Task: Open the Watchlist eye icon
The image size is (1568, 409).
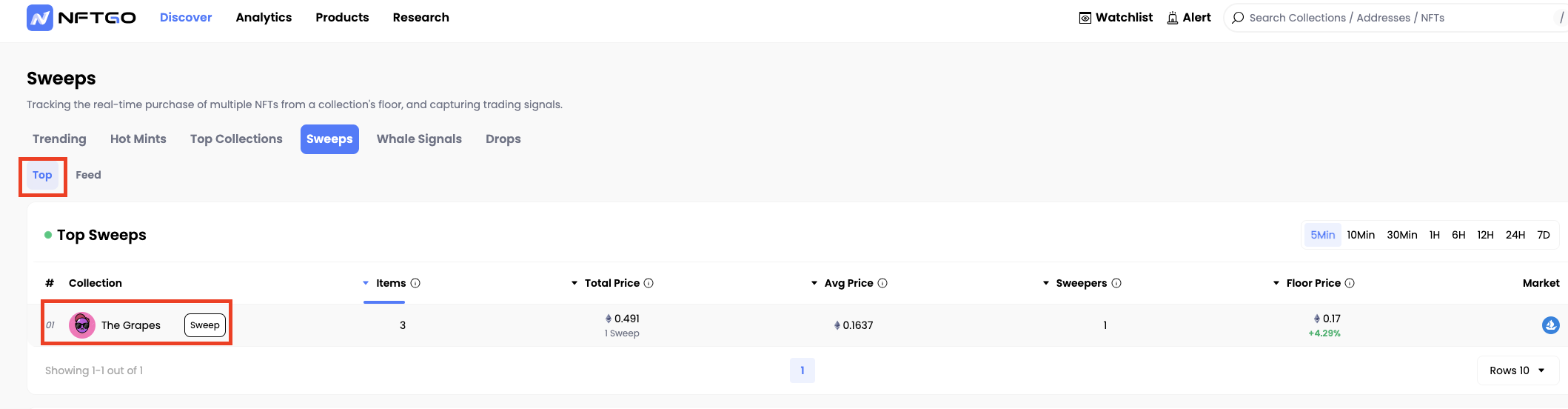Action: pyautogui.click(x=1085, y=18)
